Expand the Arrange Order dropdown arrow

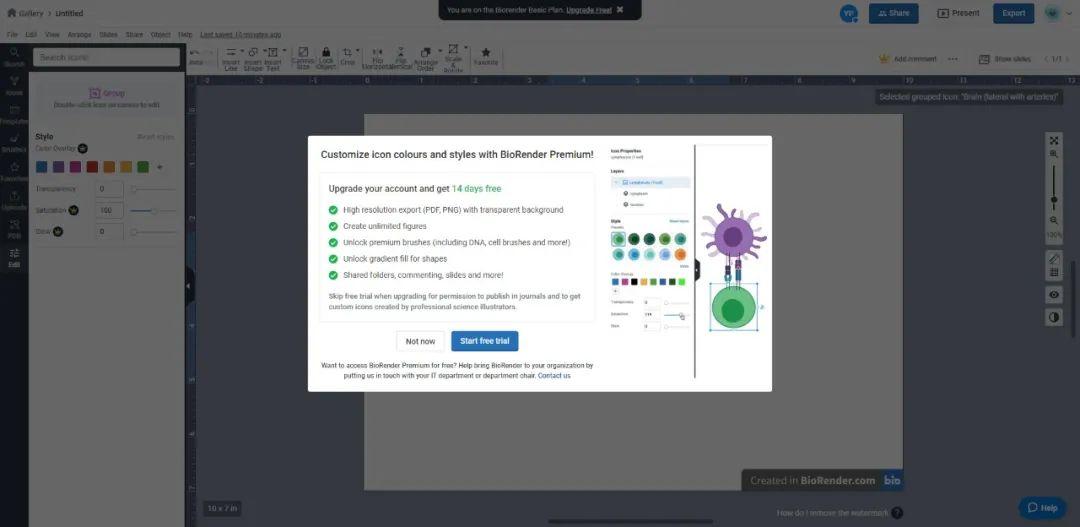[x=438, y=51]
